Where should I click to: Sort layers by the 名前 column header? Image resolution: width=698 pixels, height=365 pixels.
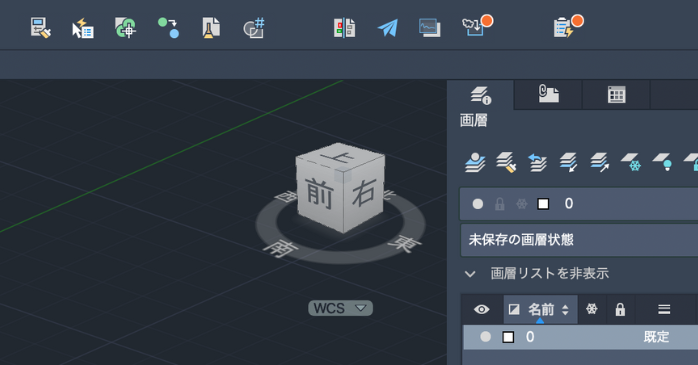click(x=540, y=309)
